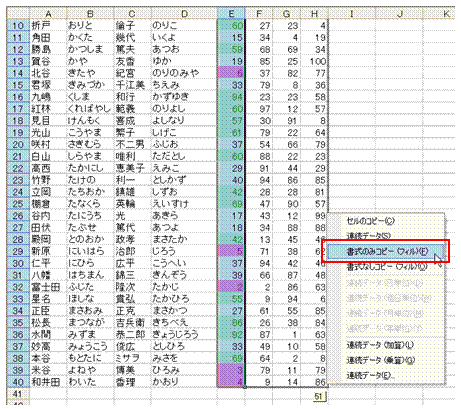This screenshot has width=461, height=409.
Task: Select column J header
Action: click(399, 14)
